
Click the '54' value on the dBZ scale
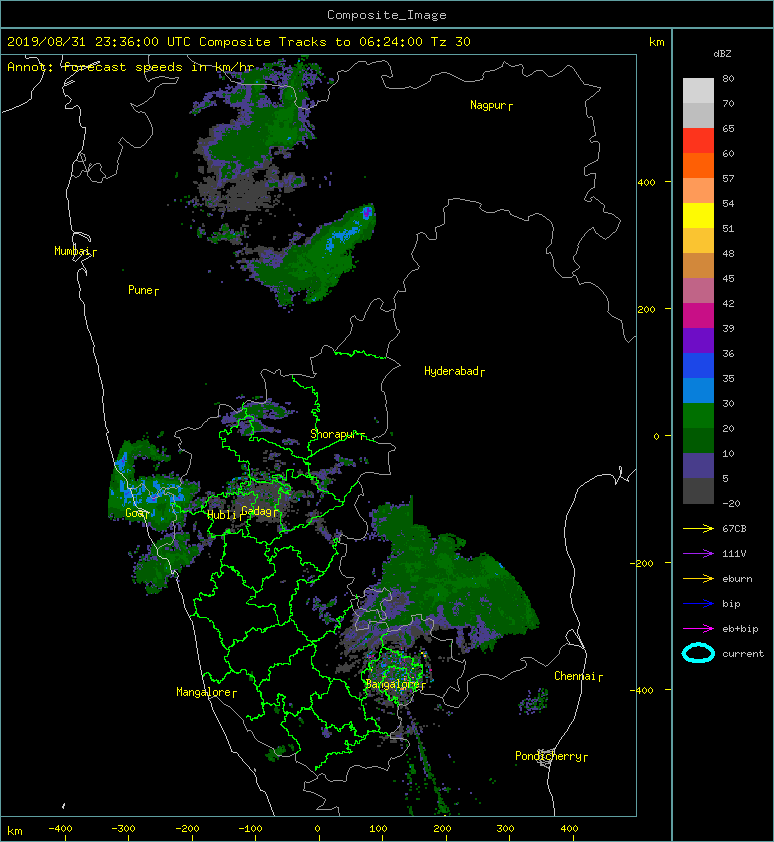(728, 204)
